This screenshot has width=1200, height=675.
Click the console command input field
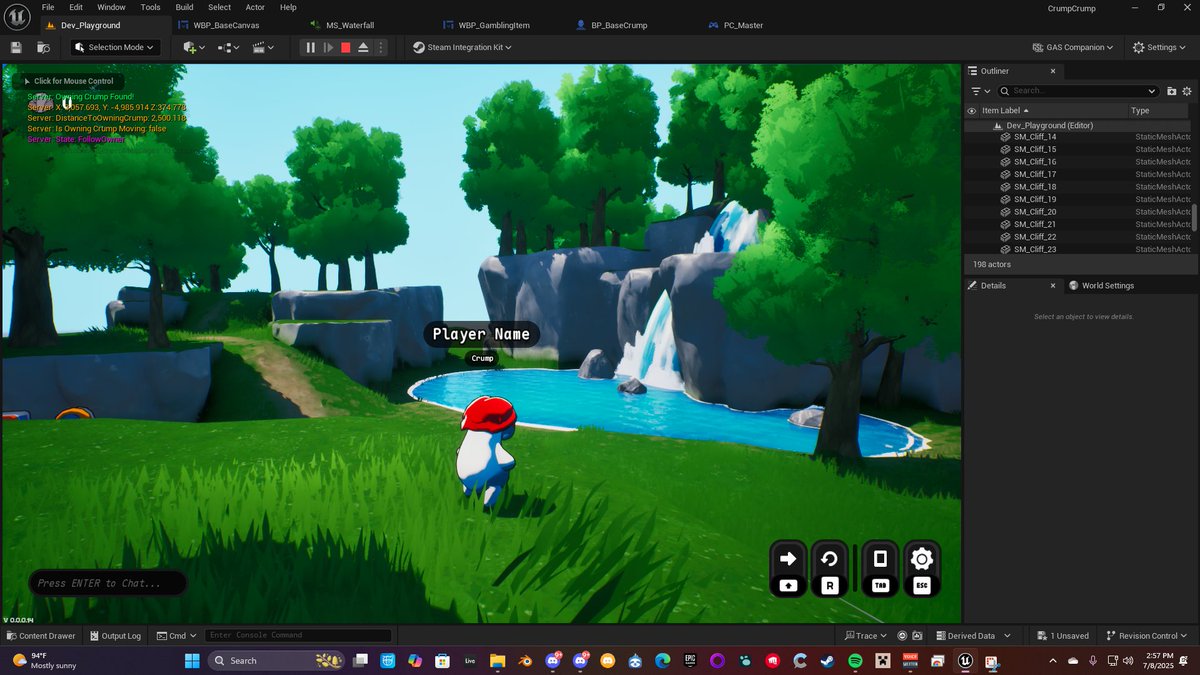click(x=298, y=635)
